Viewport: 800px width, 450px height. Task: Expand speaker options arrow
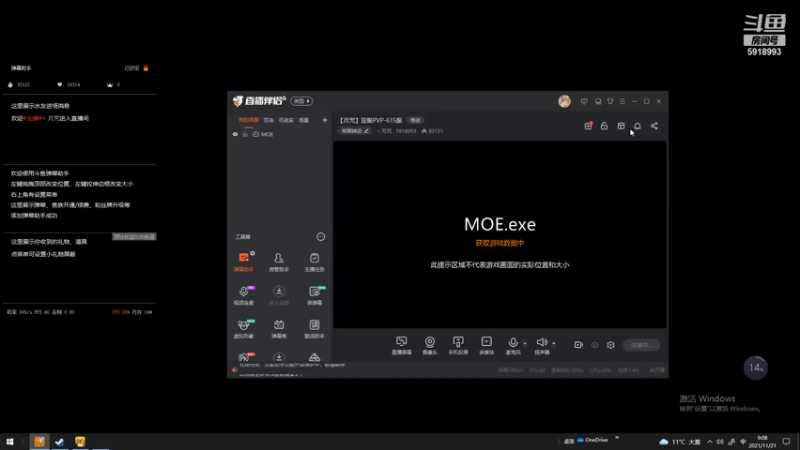554,343
